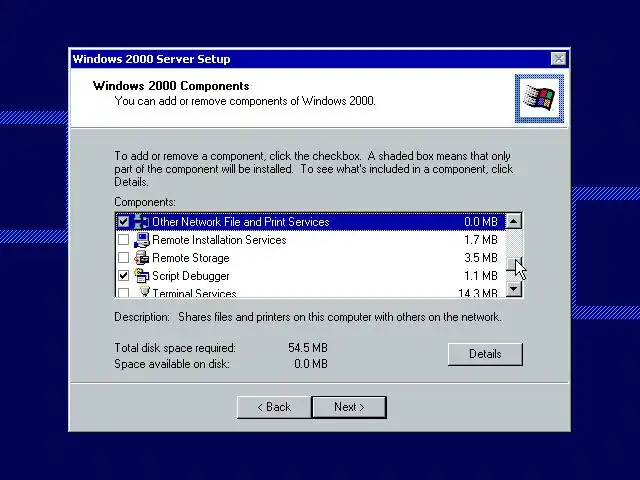Select the Remote Installation Services row text

coord(219,240)
